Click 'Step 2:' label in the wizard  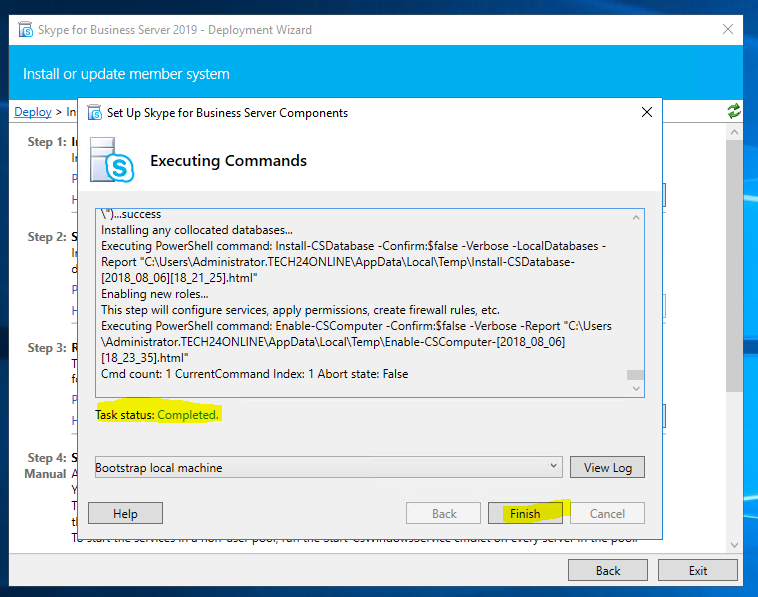47,237
